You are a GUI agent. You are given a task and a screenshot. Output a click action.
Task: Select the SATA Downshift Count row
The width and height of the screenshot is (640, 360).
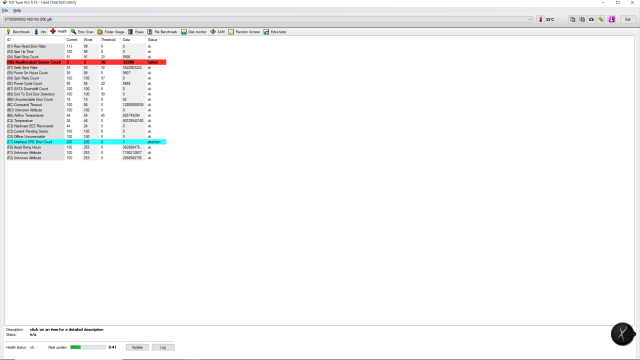pyautogui.click(x=86, y=89)
